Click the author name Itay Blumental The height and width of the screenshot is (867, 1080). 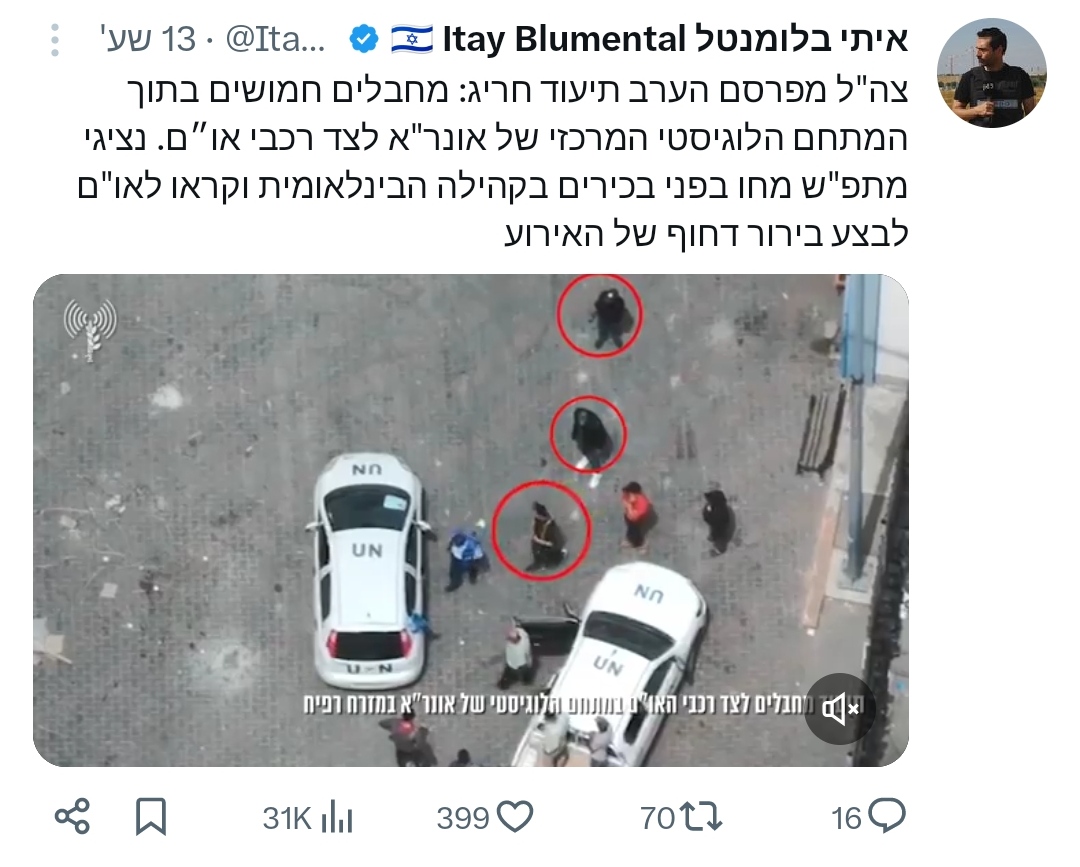(676, 39)
